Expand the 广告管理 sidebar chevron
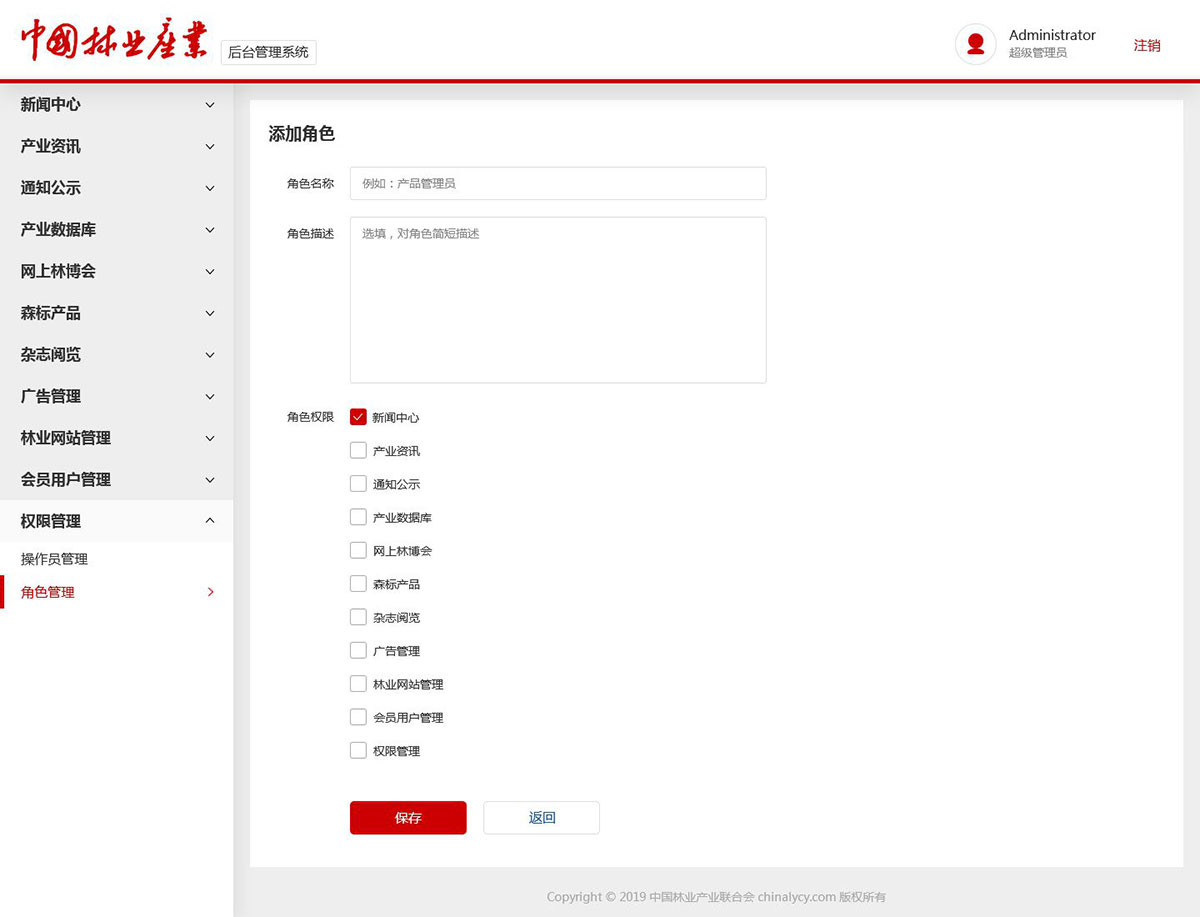This screenshot has width=1200, height=917. (x=210, y=397)
